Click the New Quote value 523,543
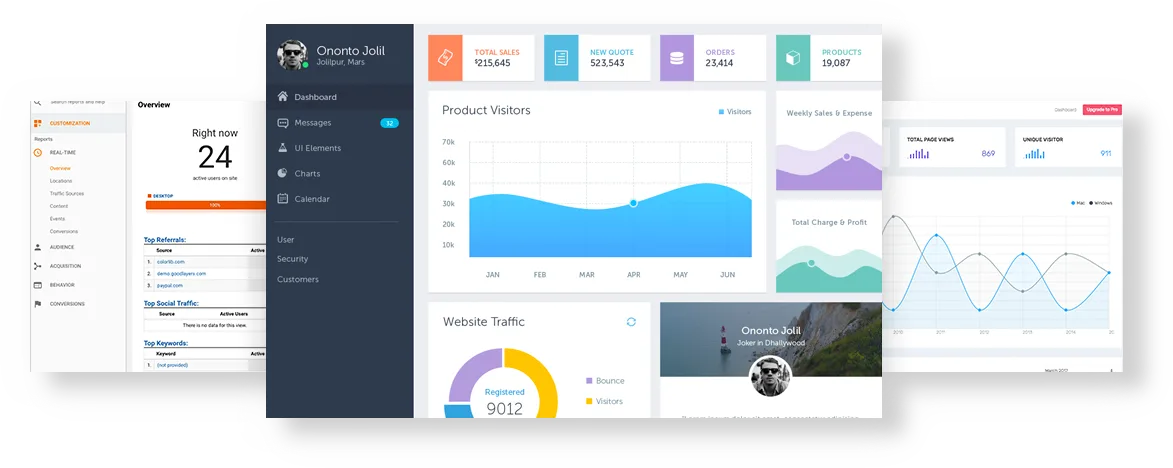The width and height of the screenshot is (1173, 468). pos(607,64)
